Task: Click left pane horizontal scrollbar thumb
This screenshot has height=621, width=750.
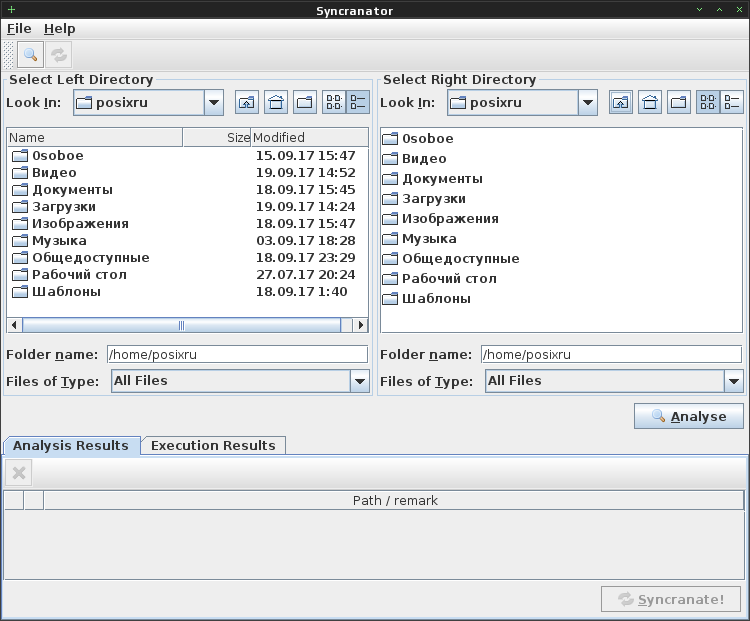Action: [181, 325]
